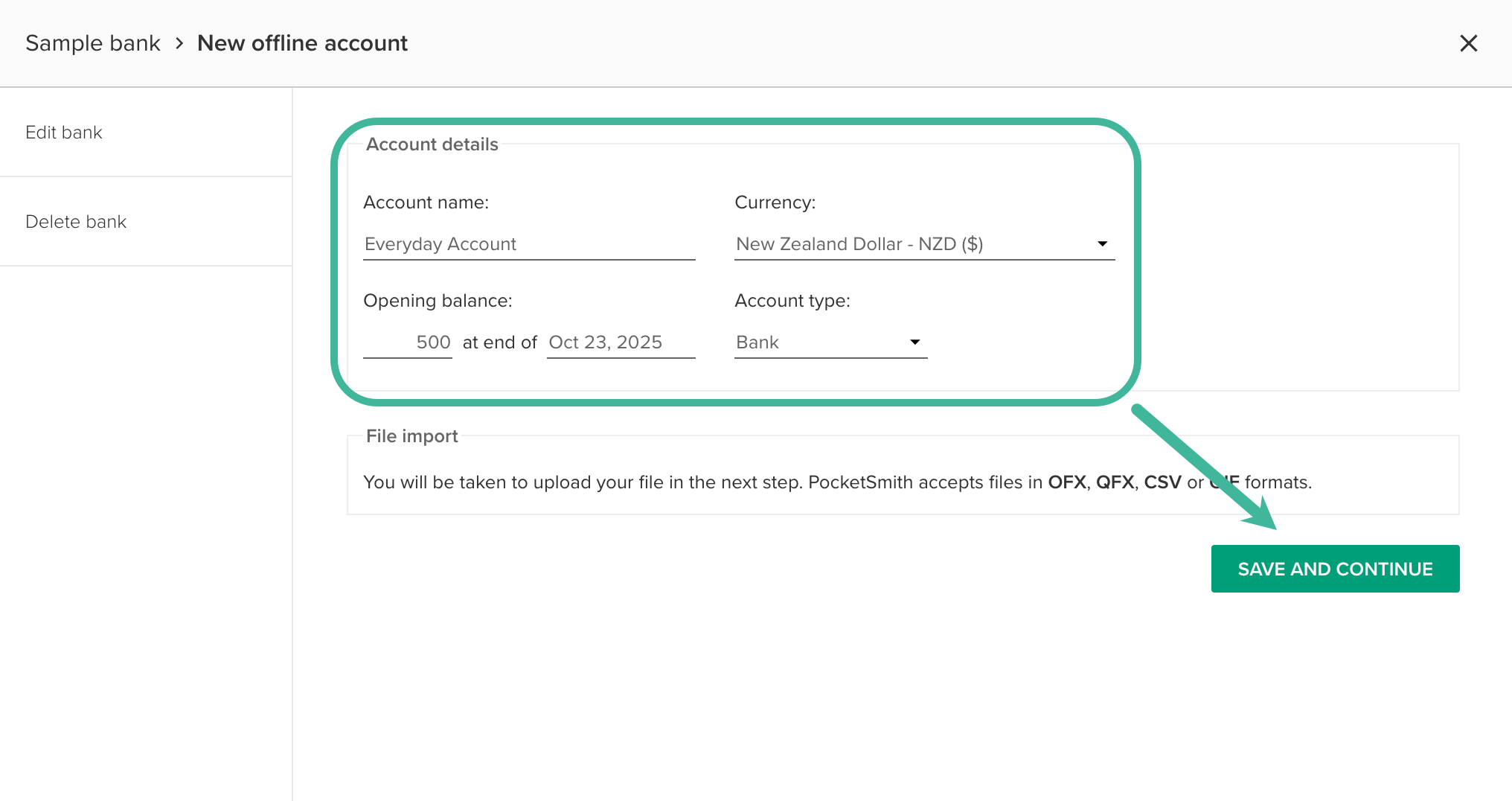
Task: Go back to Sample bank breadcrumb
Action: (x=93, y=43)
